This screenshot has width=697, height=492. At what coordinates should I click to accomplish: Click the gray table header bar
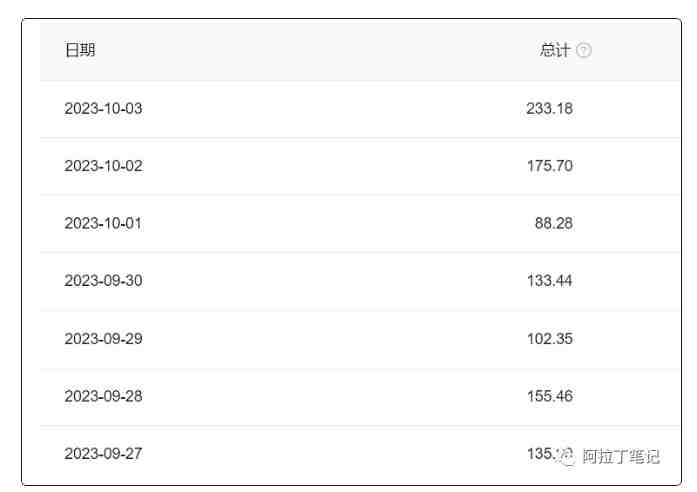[320, 50]
